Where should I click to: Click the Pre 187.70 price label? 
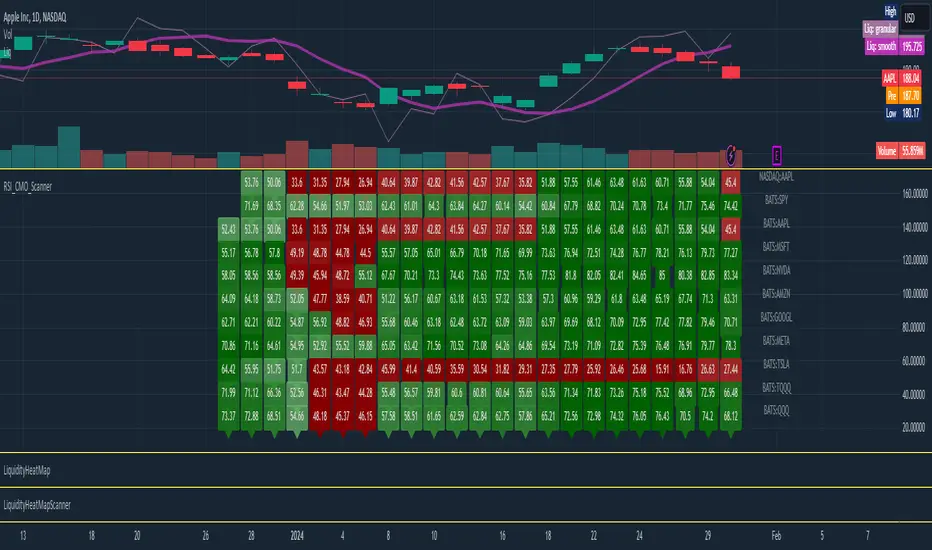(x=903, y=95)
